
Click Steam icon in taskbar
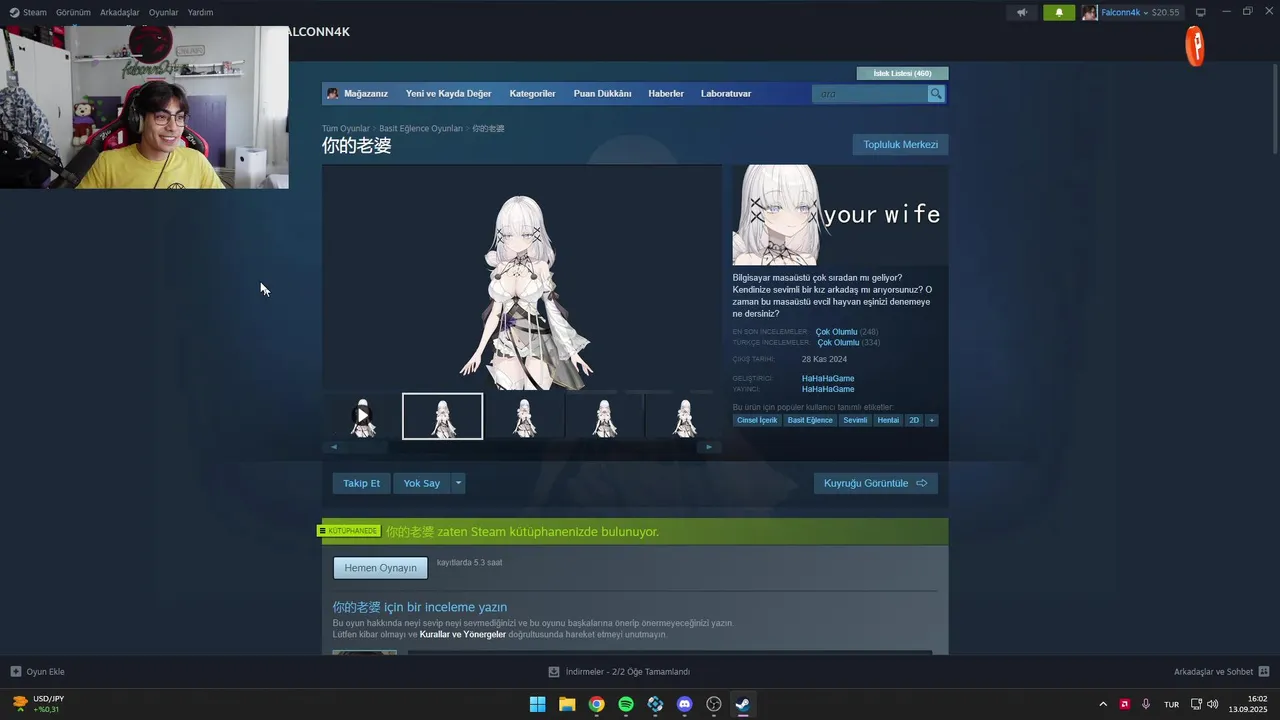[743, 704]
